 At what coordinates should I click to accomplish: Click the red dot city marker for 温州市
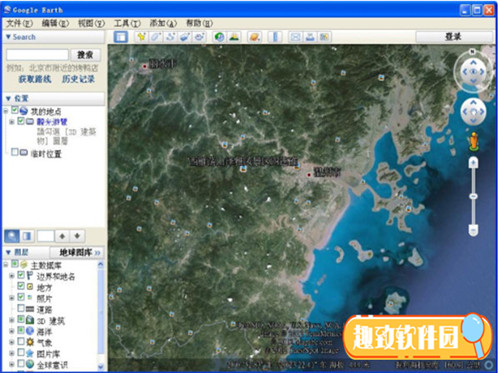(x=309, y=174)
